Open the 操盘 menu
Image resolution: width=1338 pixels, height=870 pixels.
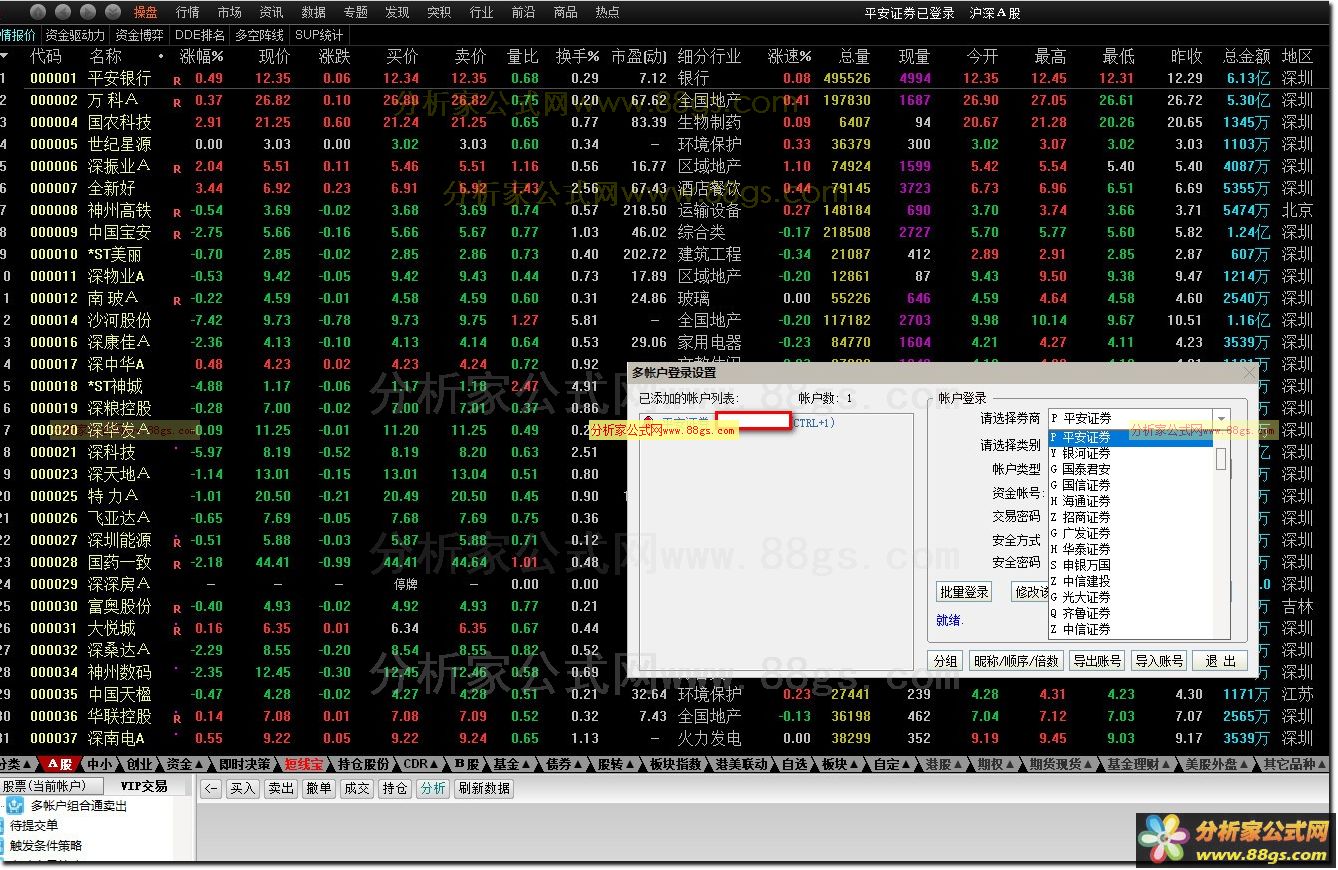(x=146, y=12)
